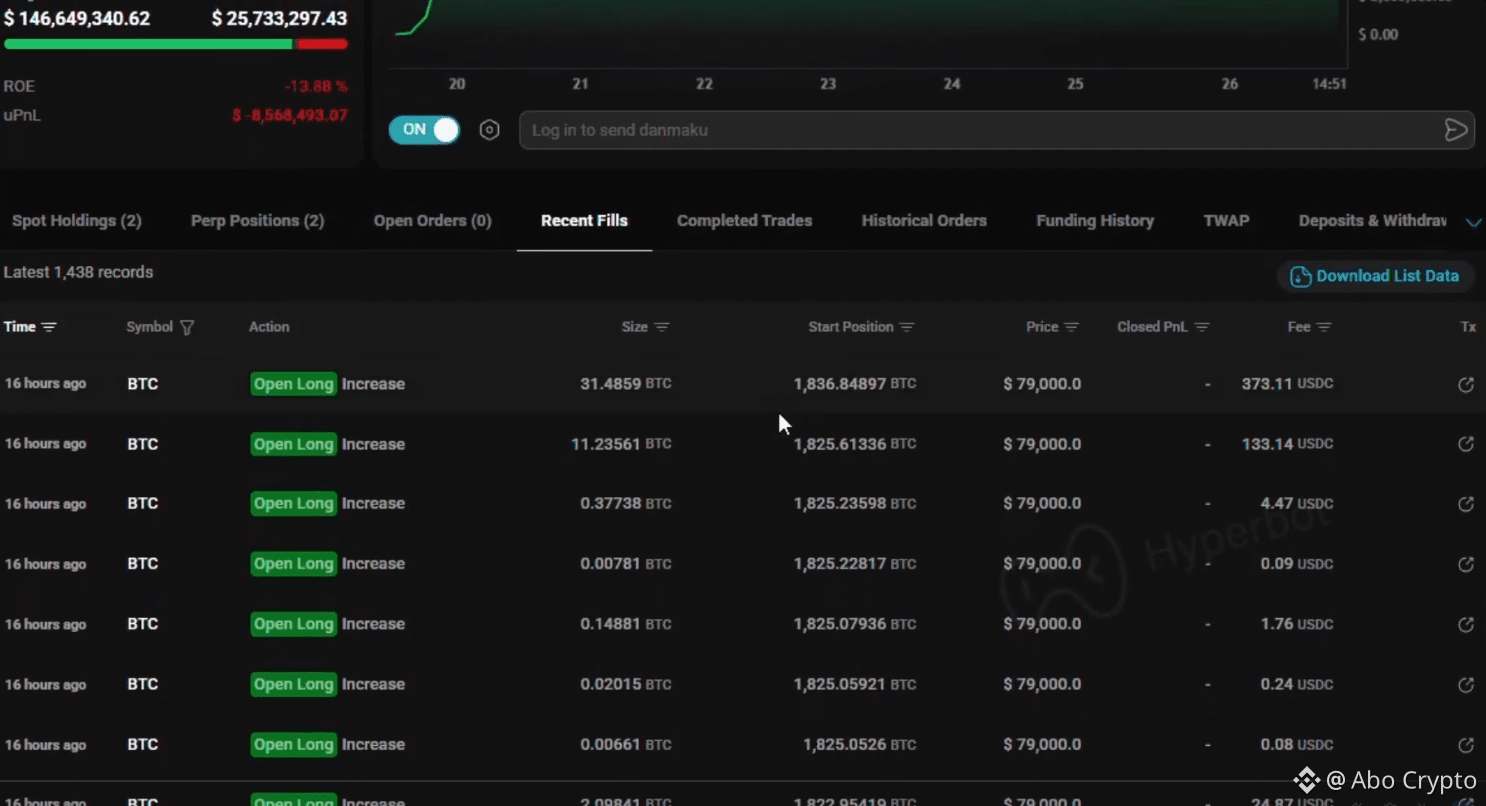
Task: Click Open Long badge in 31.4859 BTC row
Action: point(294,384)
